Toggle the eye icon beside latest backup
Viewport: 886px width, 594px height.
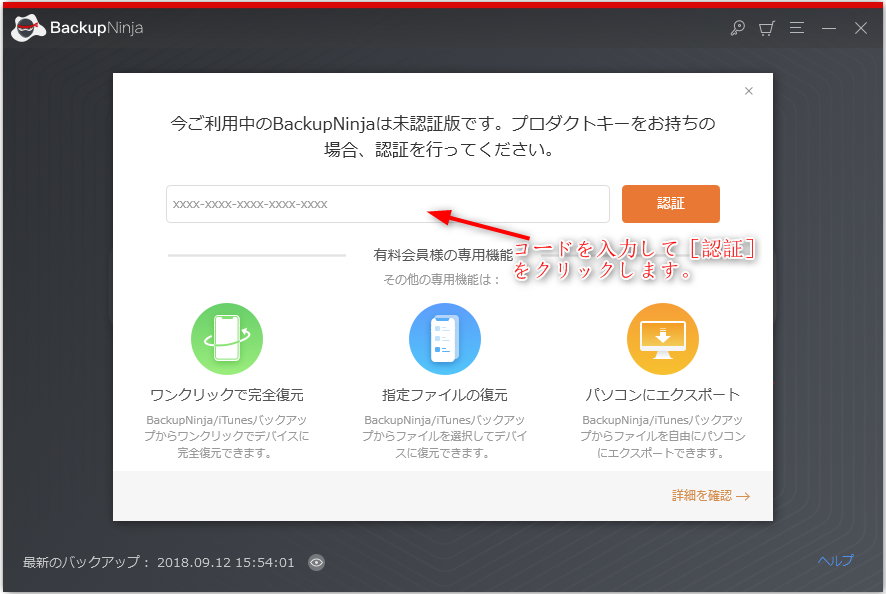click(316, 562)
